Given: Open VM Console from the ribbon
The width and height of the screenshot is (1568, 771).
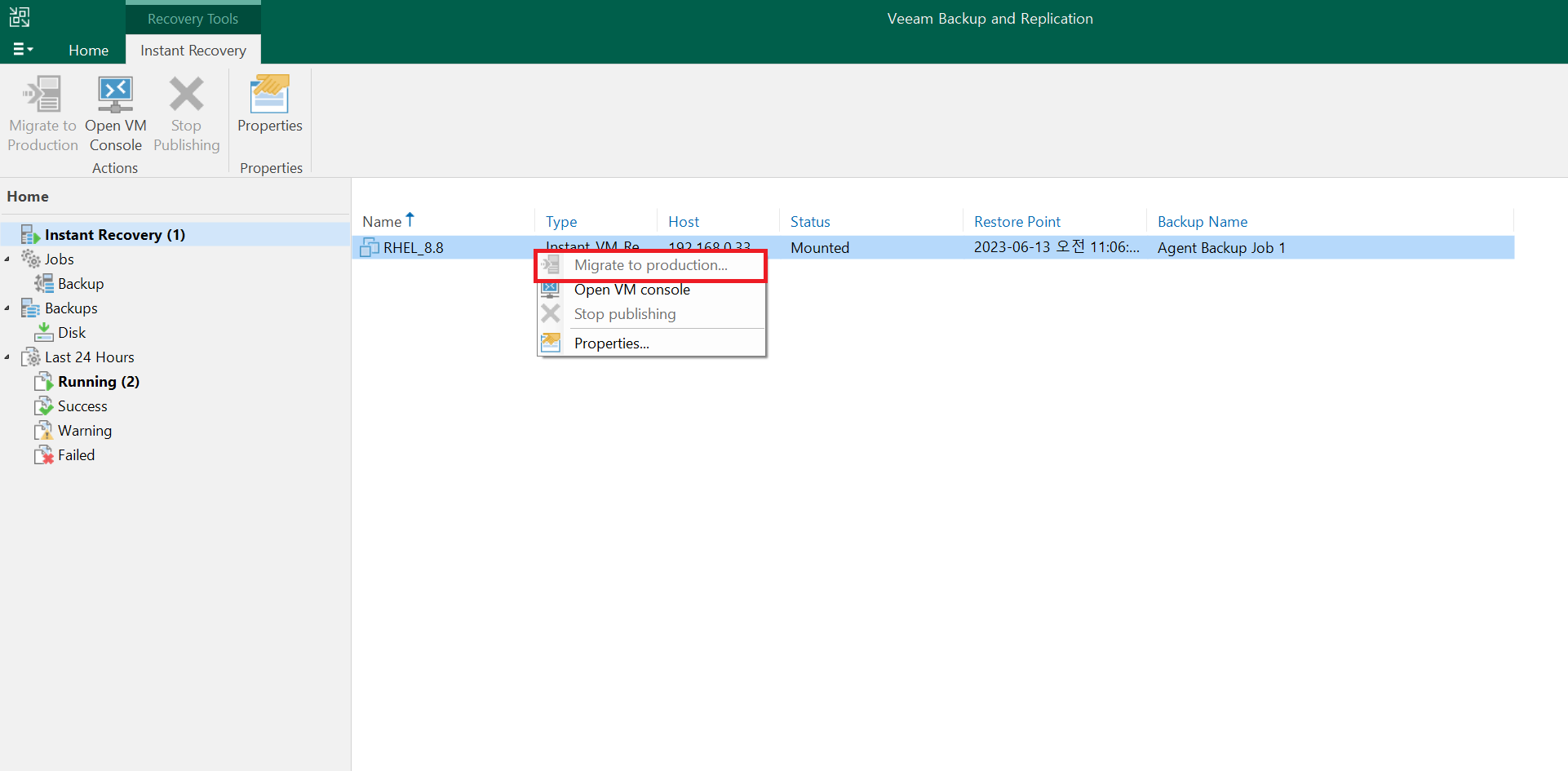Looking at the screenshot, I should tap(116, 113).
